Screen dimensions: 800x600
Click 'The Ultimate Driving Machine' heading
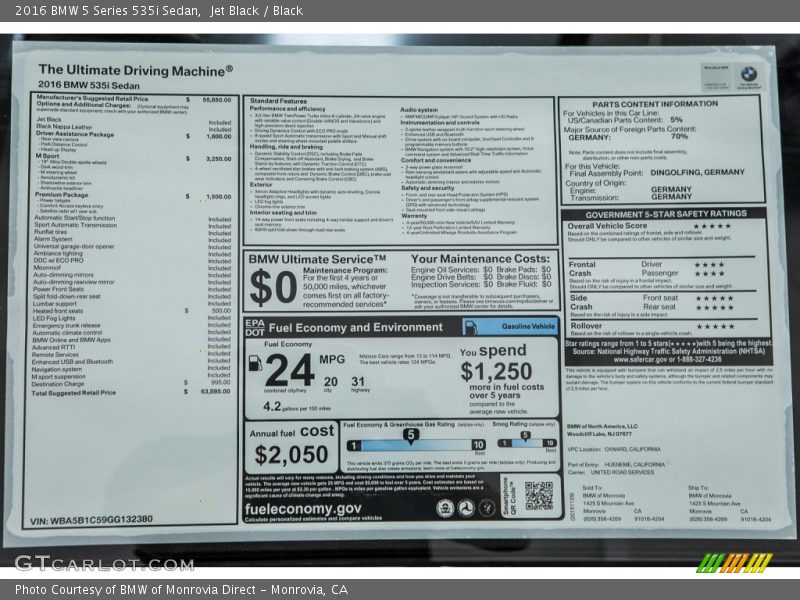[135, 70]
